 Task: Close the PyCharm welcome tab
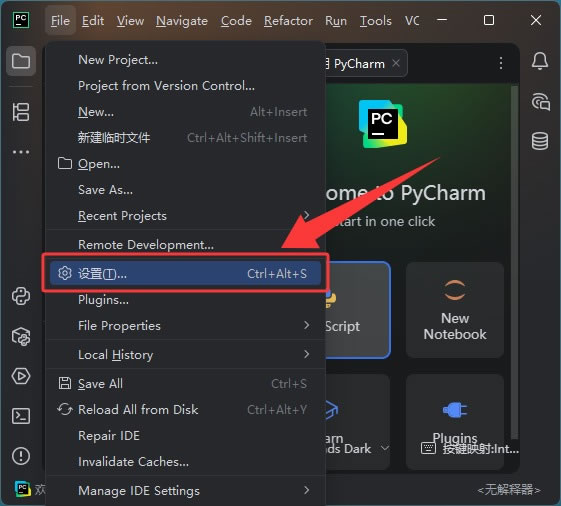[396, 63]
